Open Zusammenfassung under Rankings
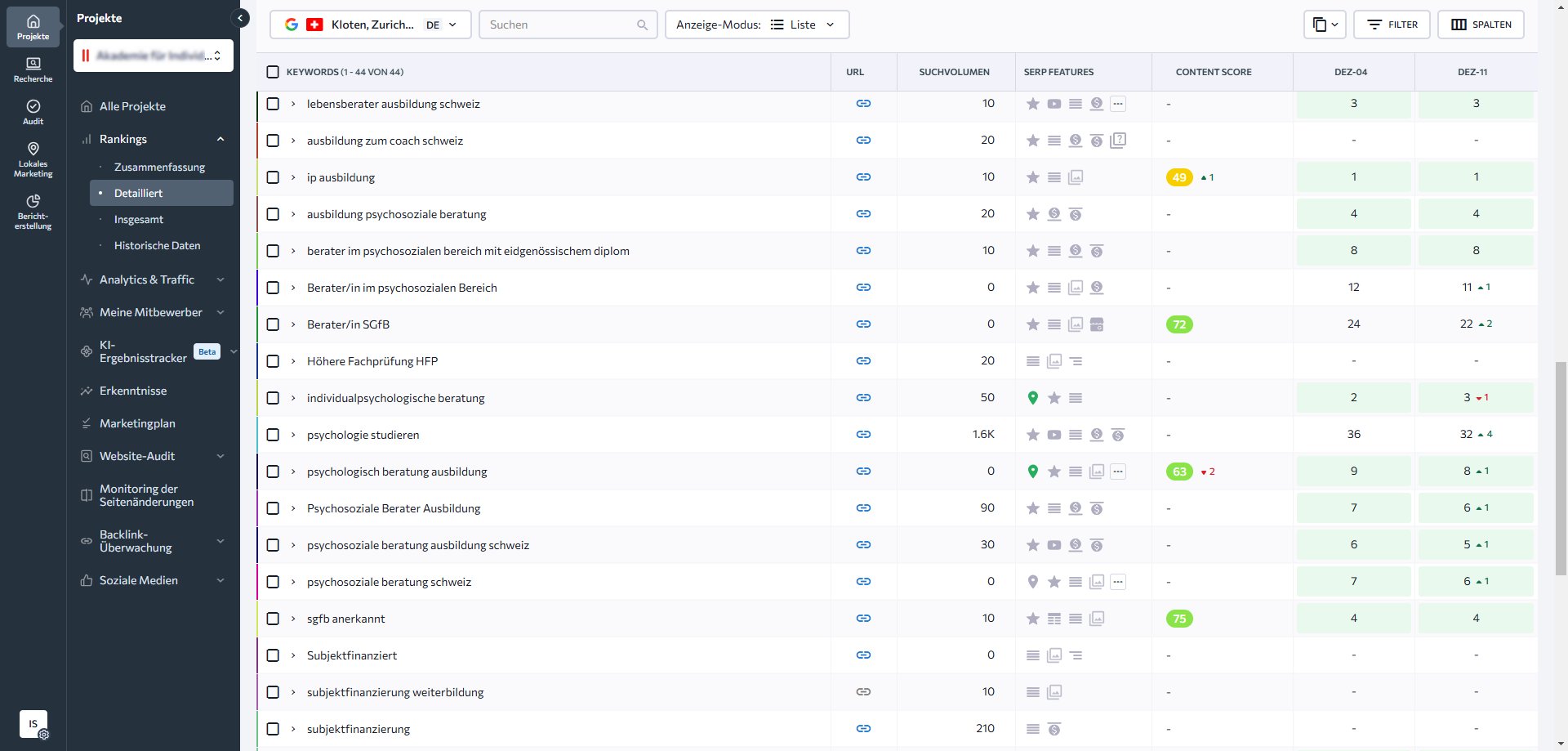The width and height of the screenshot is (1568, 751). coord(159,167)
